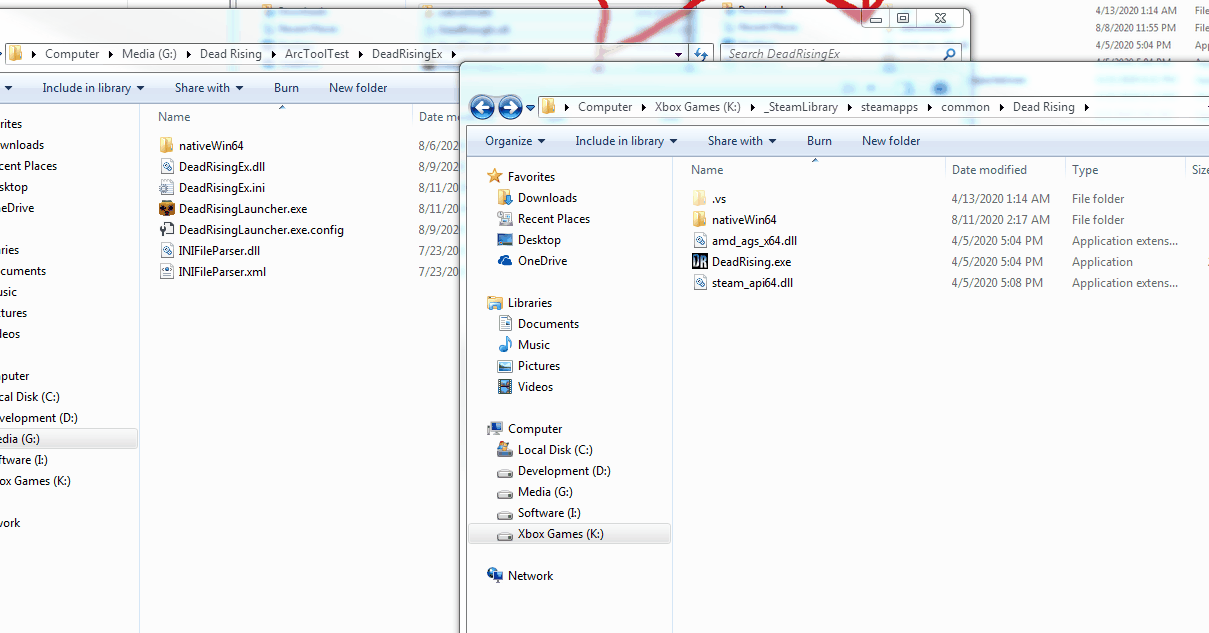Open Share with menu in DeadRisingEx window
The height and width of the screenshot is (633, 1209).
tap(209, 88)
